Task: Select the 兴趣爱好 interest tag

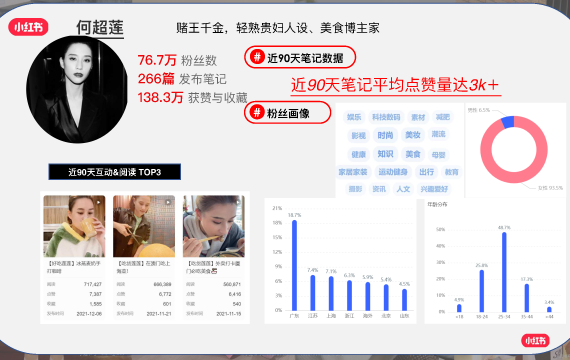Action: (434, 189)
